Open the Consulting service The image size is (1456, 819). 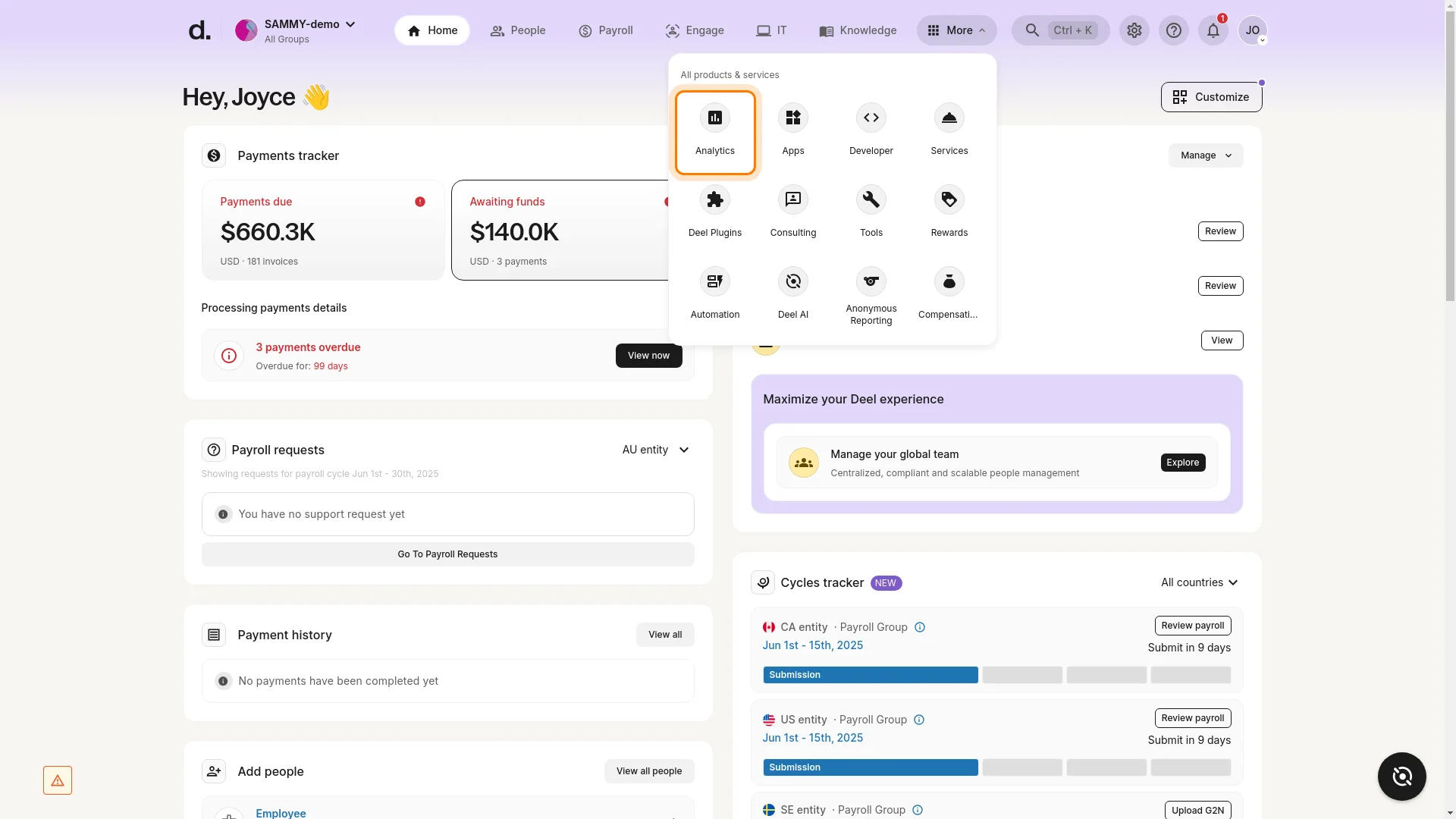pyautogui.click(x=792, y=211)
